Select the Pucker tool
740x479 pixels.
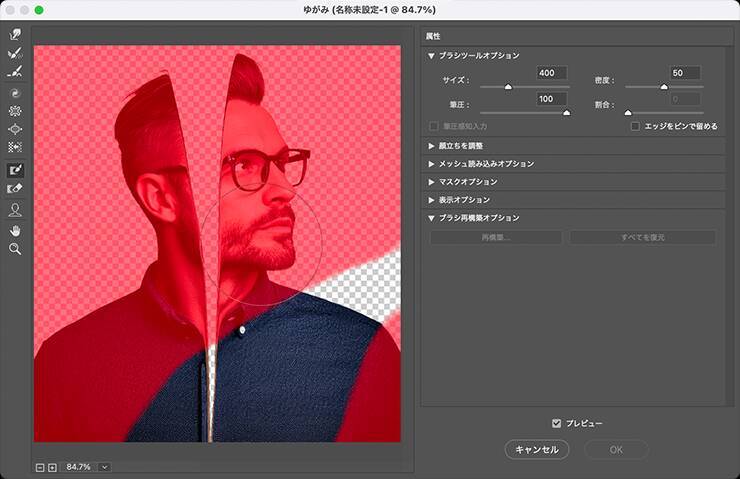tap(15, 111)
